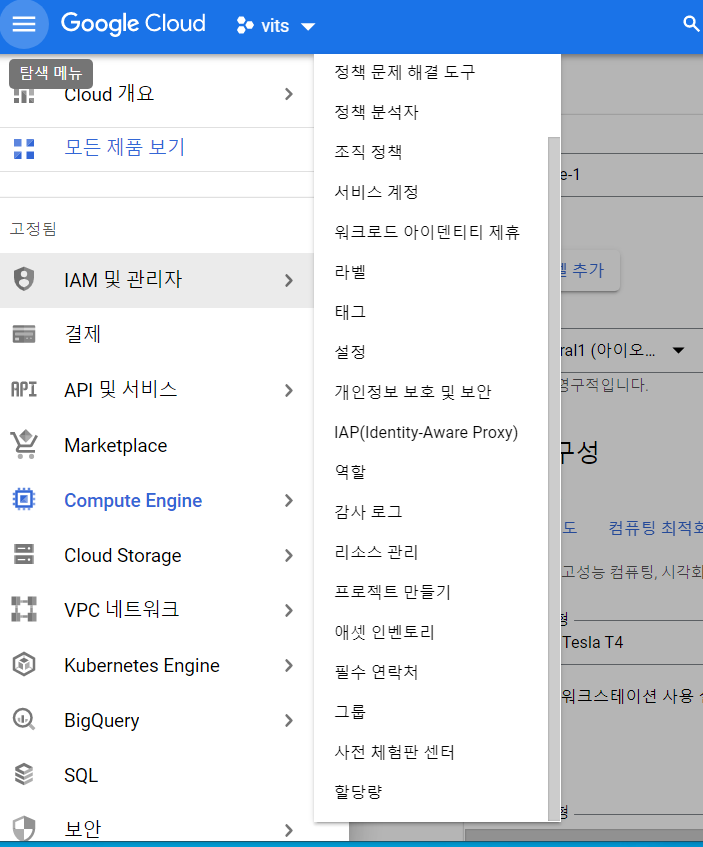Expand the 보안 submenu arrow
Screen dimensions: 703x847
[289, 830]
